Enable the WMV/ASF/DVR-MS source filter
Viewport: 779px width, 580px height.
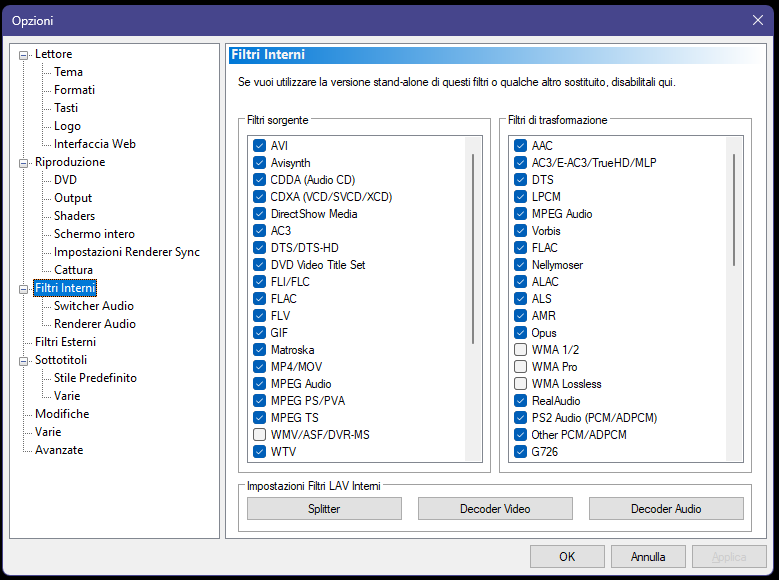click(x=259, y=434)
